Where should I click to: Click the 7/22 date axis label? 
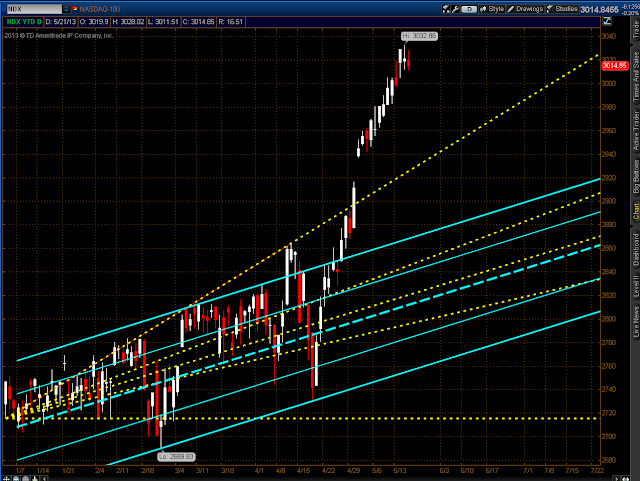click(x=597, y=470)
